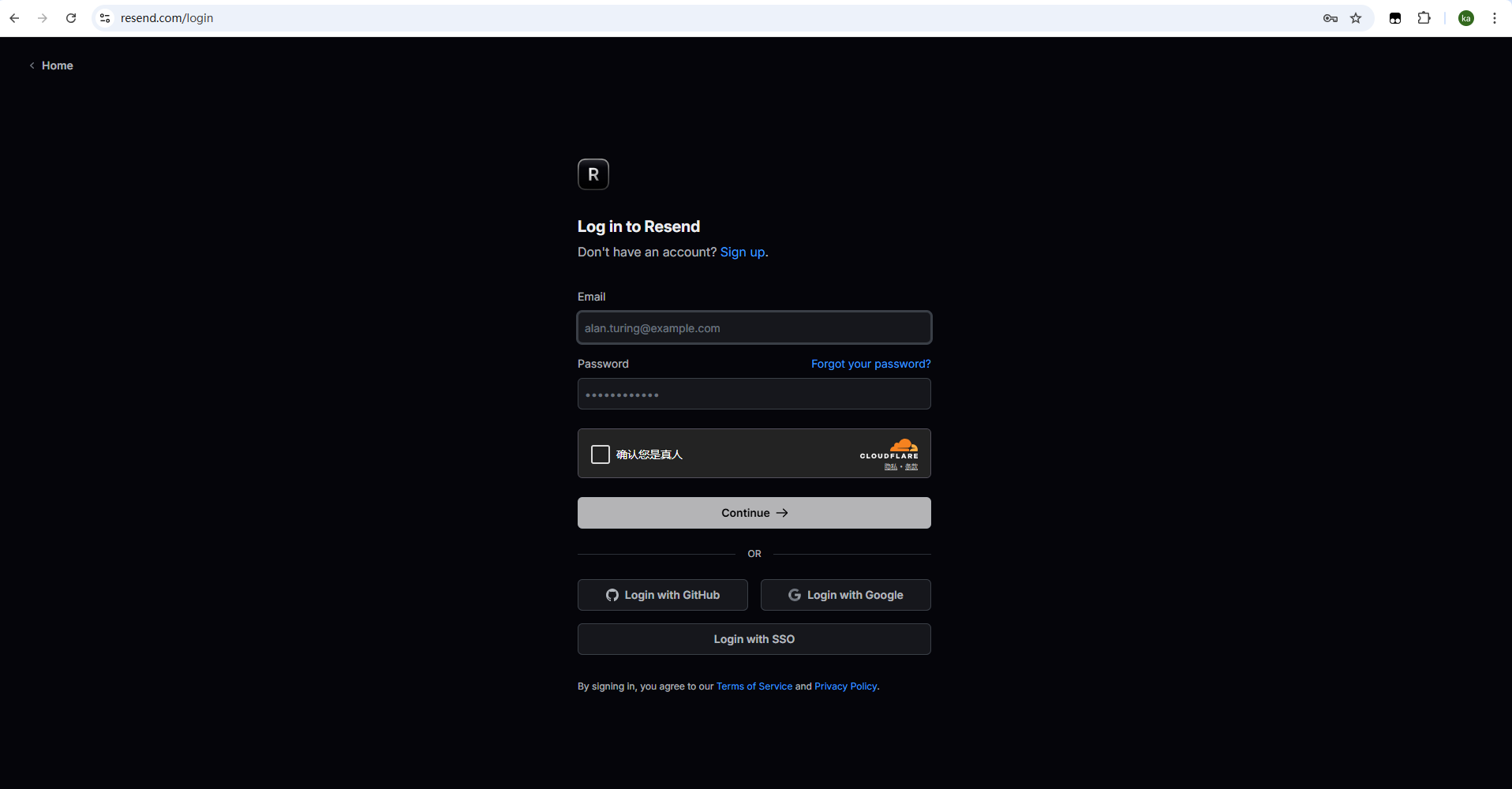1512x789 pixels.
Task: Click the Sign up link
Action: 742,252
